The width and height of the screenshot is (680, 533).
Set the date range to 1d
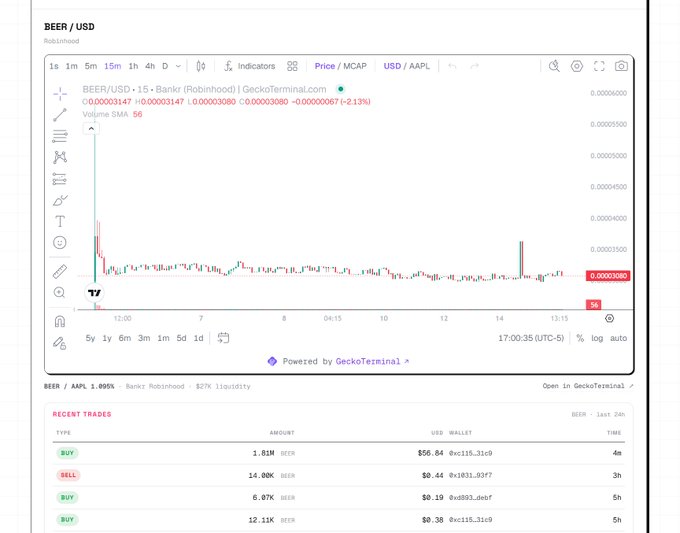click(x=198, y=338)
